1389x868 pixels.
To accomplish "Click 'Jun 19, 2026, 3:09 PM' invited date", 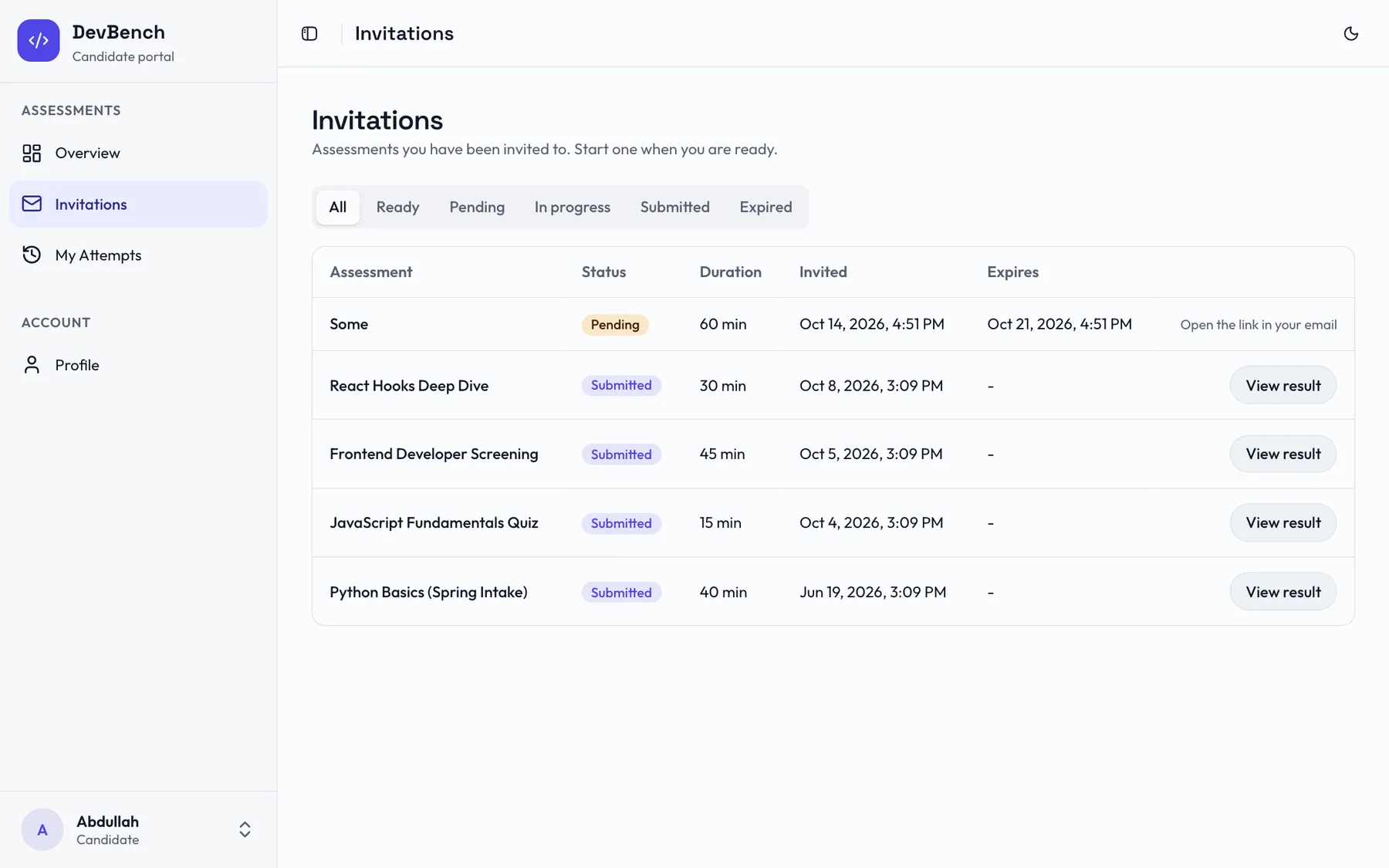I will tap(873, 592).
